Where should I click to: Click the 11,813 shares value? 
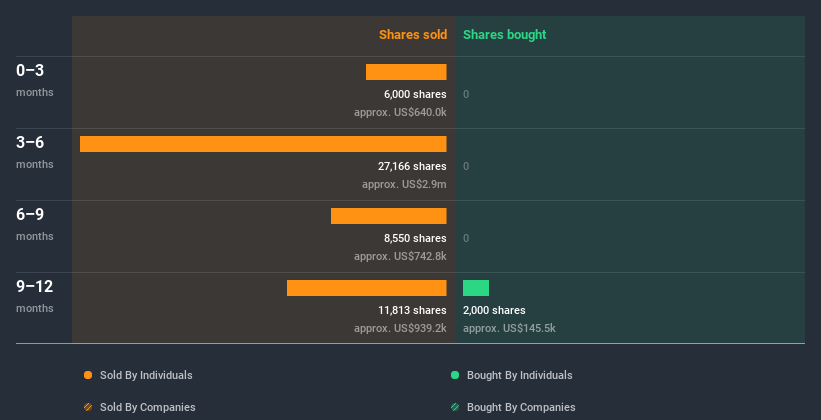click(412, 310)
